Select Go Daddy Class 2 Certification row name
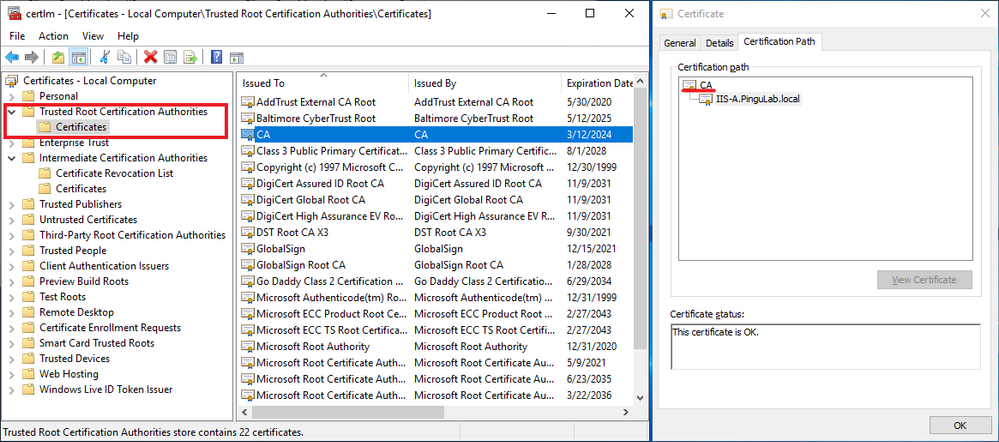 329,282
